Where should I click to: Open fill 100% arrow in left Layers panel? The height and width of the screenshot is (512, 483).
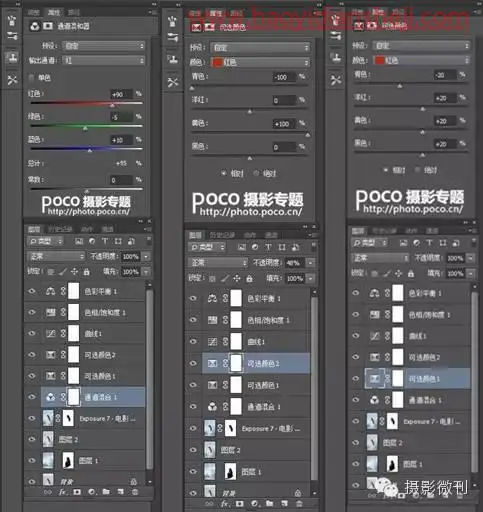tap(146, 272)
